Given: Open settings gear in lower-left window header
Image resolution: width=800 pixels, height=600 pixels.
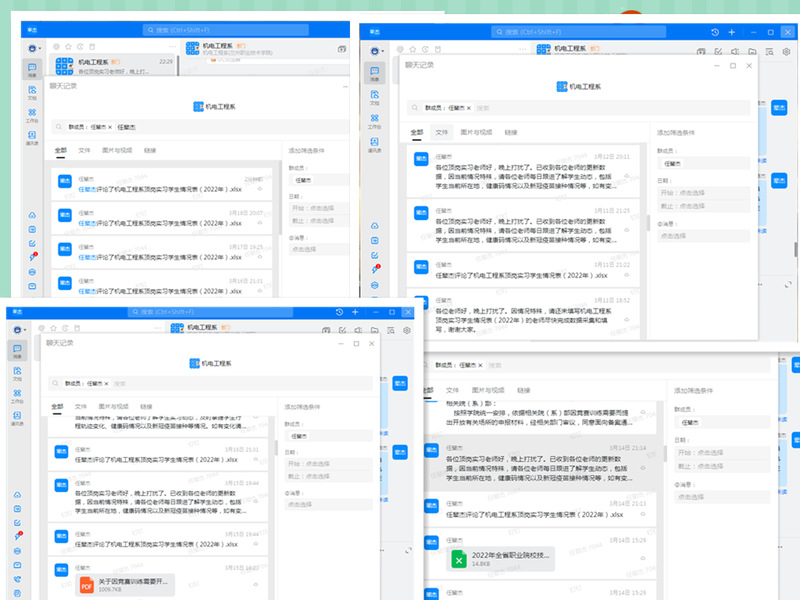Looking at the screenshot, I should coord(407,330).
